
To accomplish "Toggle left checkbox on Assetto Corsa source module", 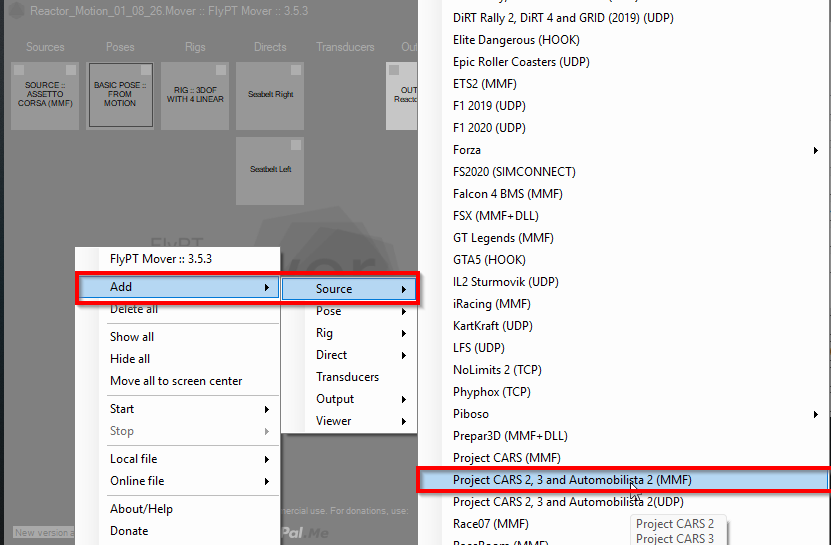I will (19, 70).
